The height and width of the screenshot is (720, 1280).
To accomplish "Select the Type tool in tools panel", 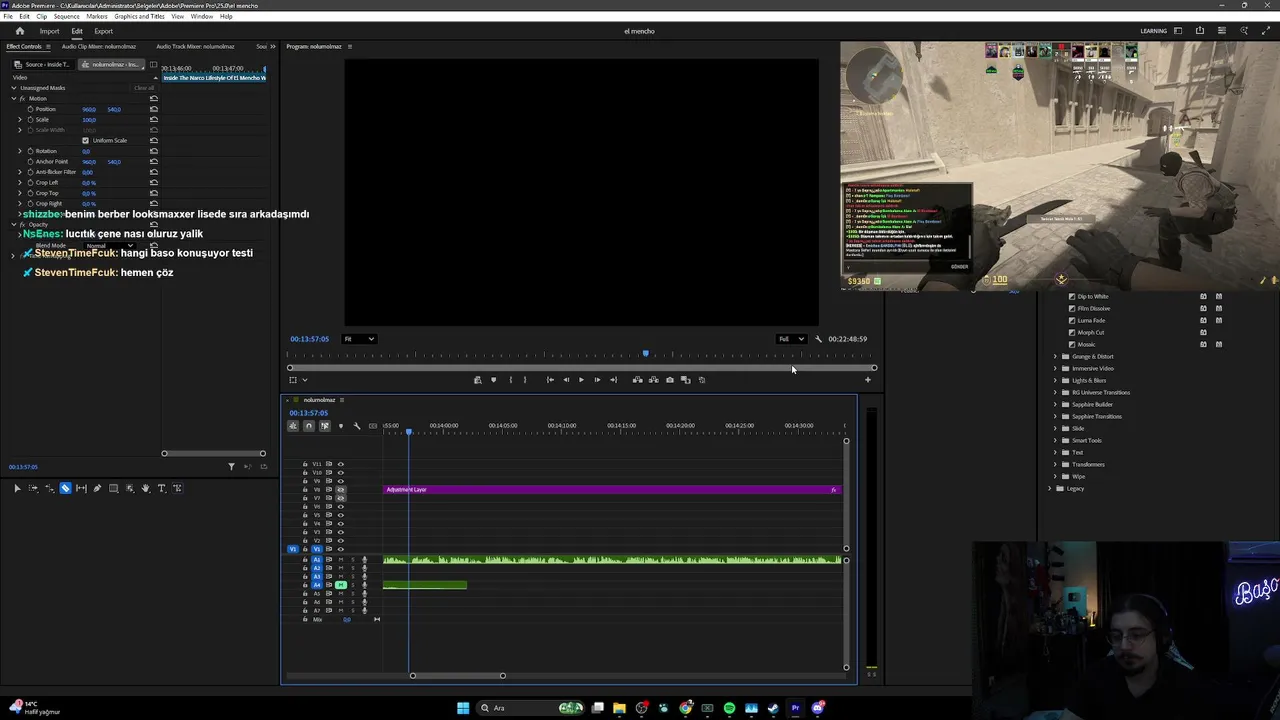I will (x=161, y=488).
